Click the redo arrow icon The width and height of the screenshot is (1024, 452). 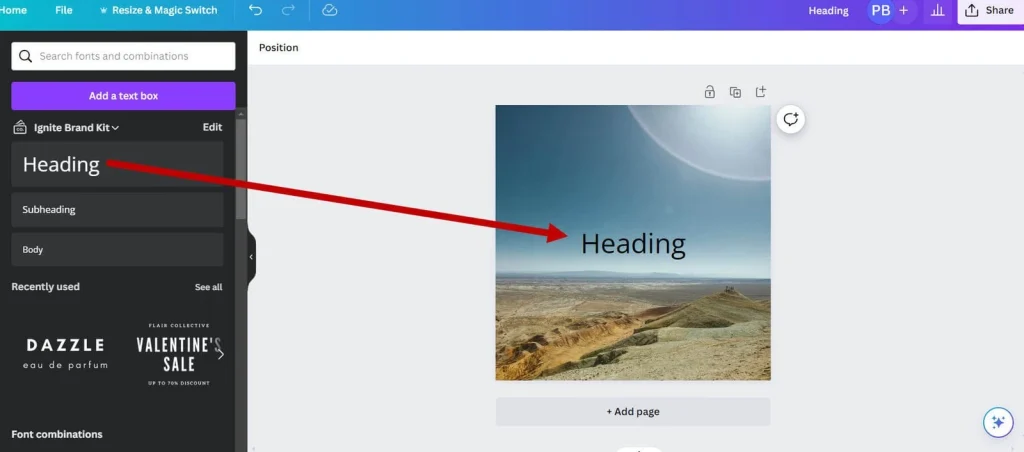pos(288,10)
